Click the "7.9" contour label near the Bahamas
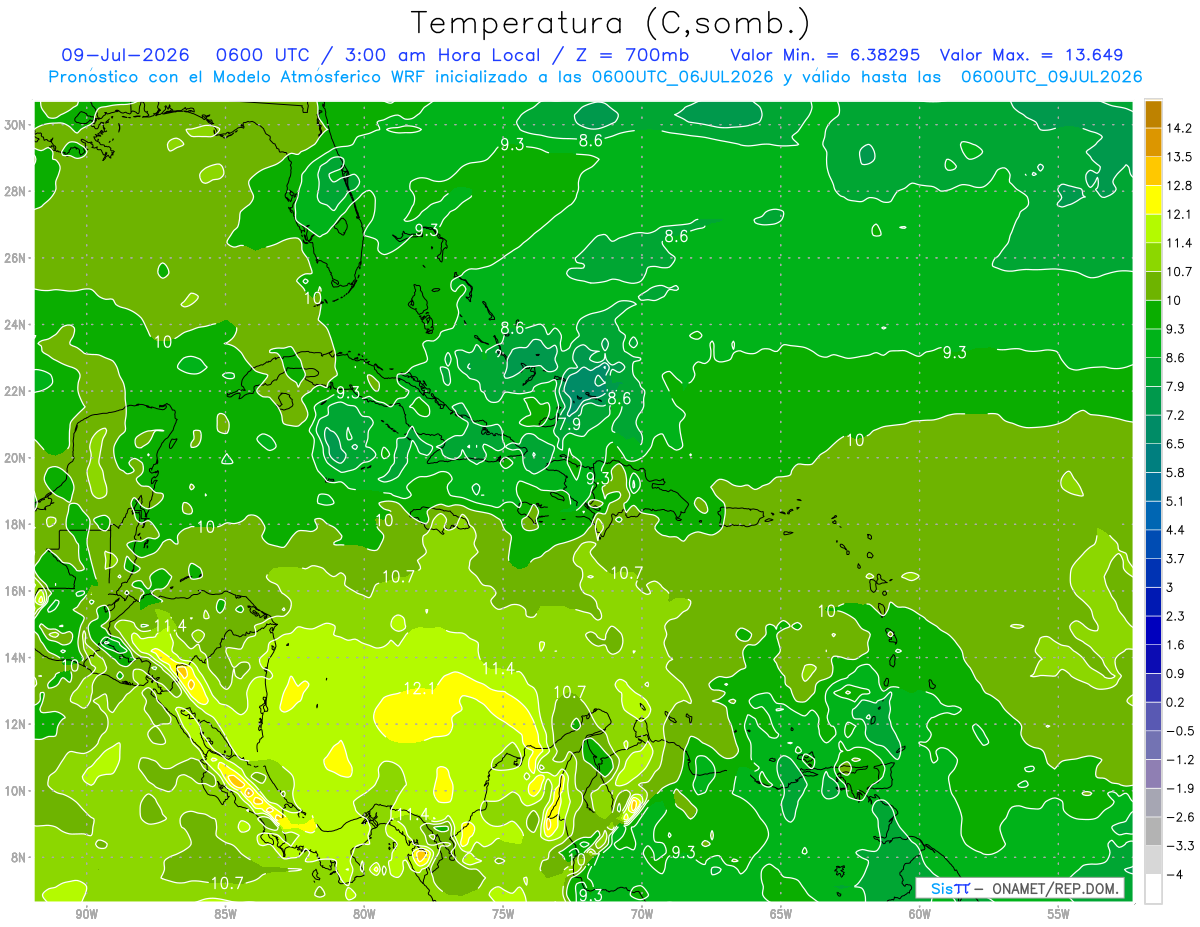 pos(569,424)
